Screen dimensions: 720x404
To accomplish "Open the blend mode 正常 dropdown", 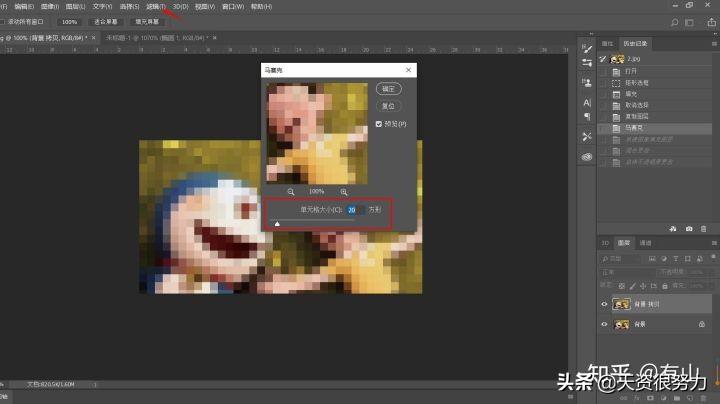I will pyautogui.click(x=627, y=272).
